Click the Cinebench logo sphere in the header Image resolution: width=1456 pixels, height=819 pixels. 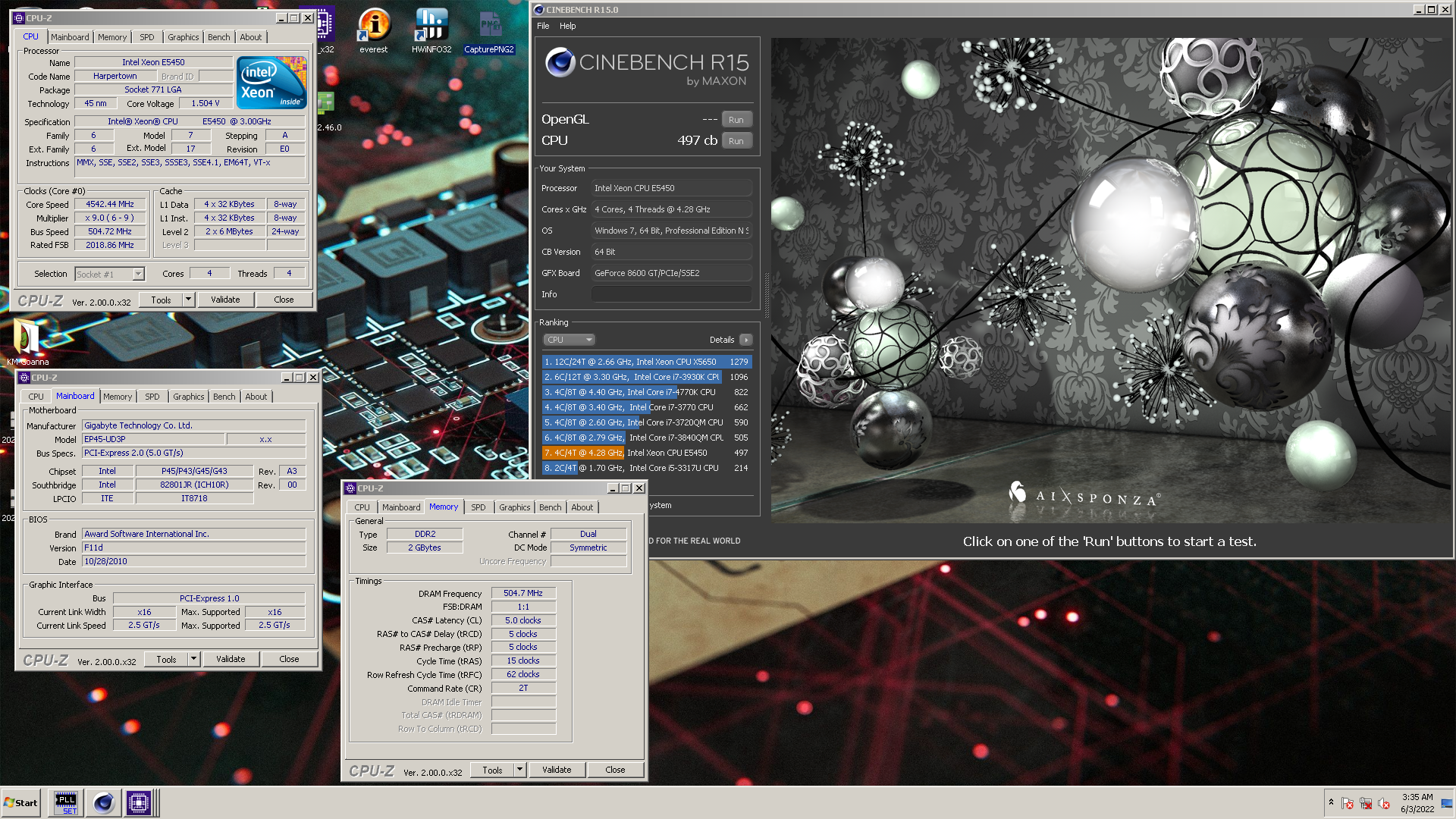[560, 62]
